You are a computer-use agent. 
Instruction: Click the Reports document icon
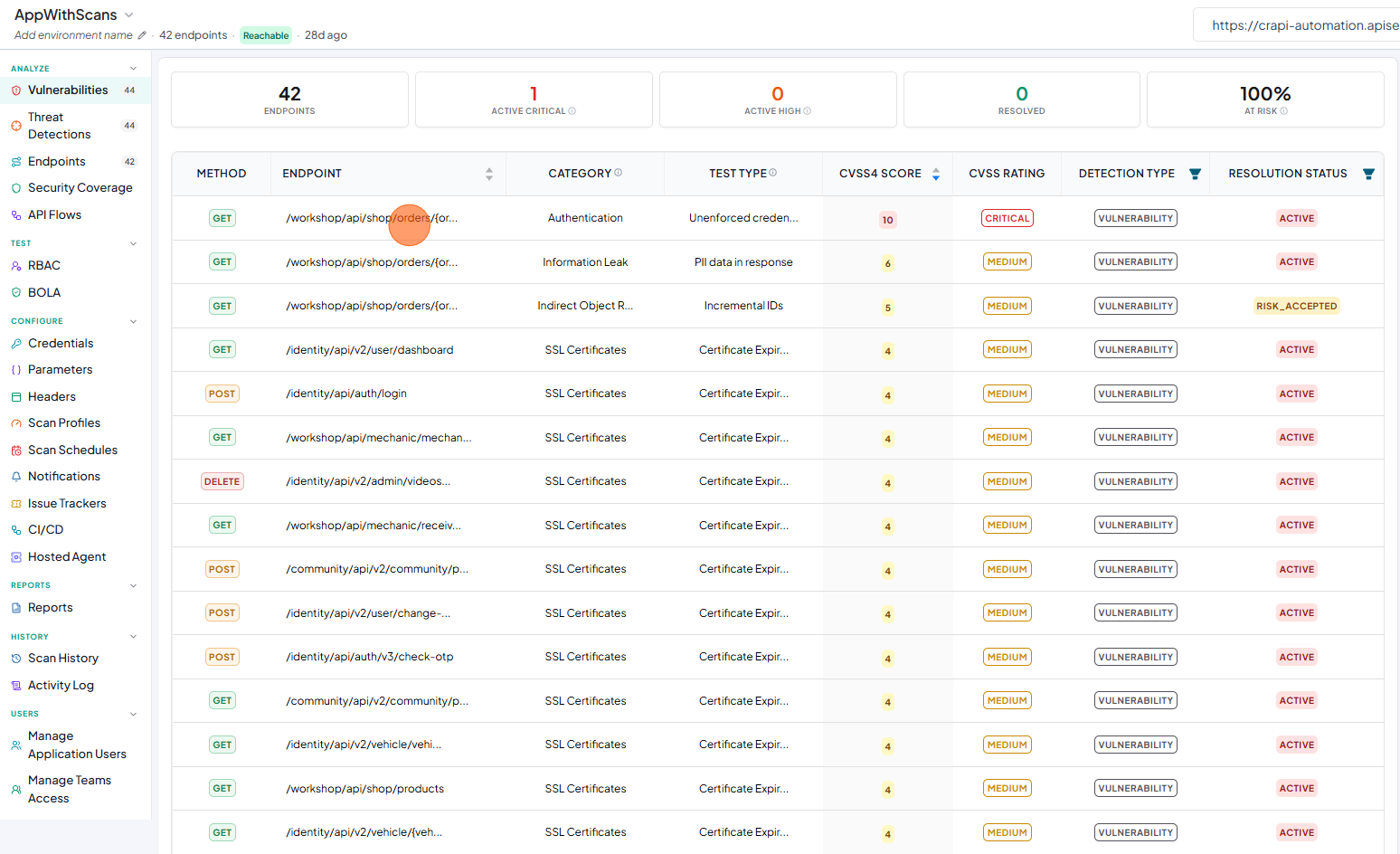pyautogui.click(x=16, y=607)
